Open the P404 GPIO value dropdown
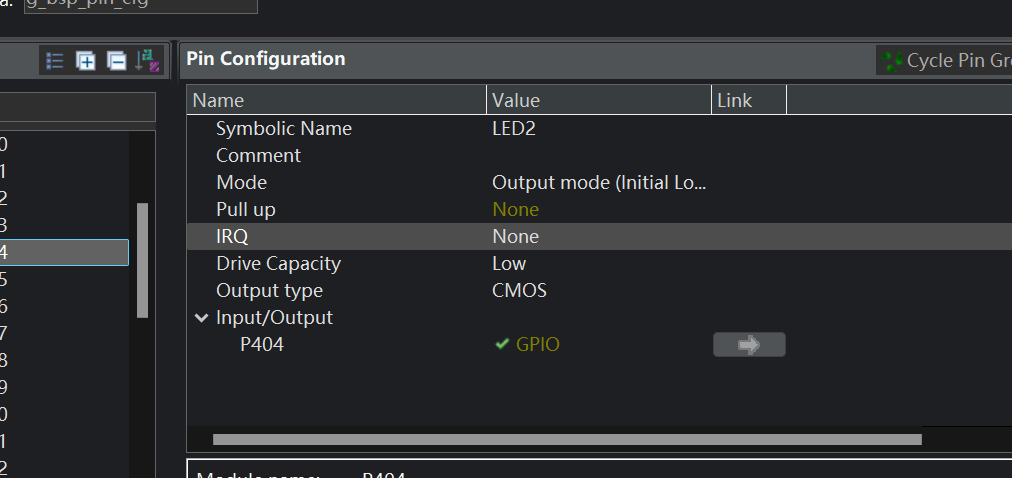 click(x=538, y=344)
